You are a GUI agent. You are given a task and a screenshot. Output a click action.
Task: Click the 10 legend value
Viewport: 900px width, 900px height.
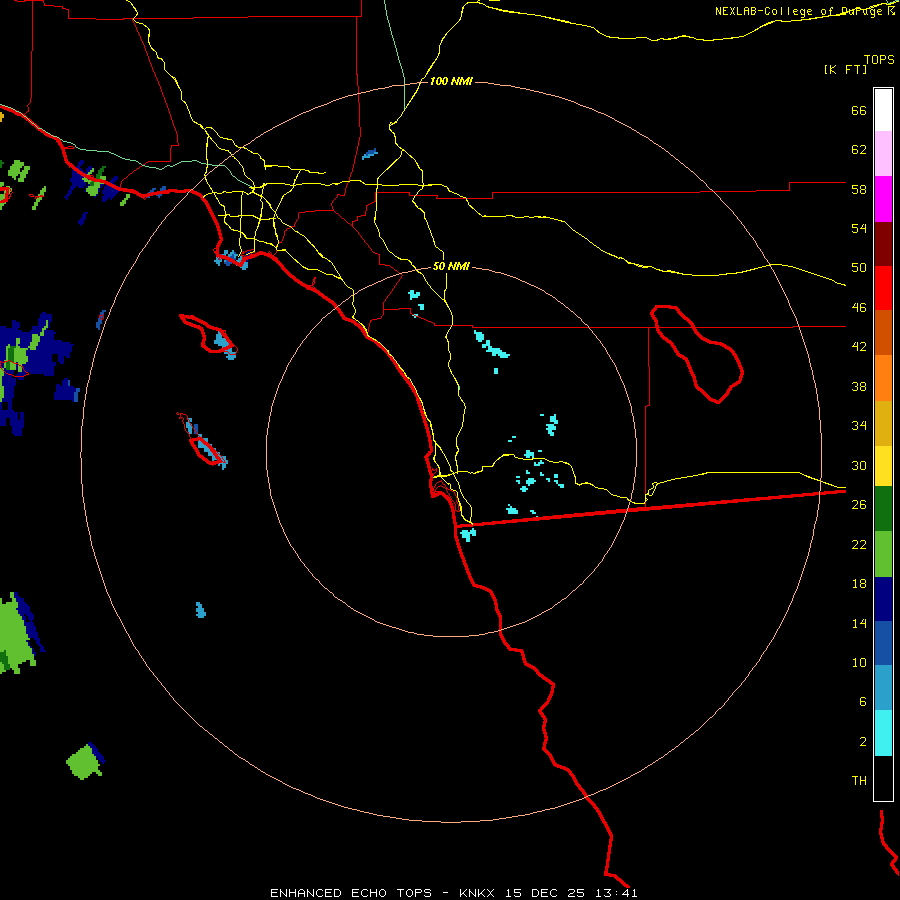click(x=859, y=662)
